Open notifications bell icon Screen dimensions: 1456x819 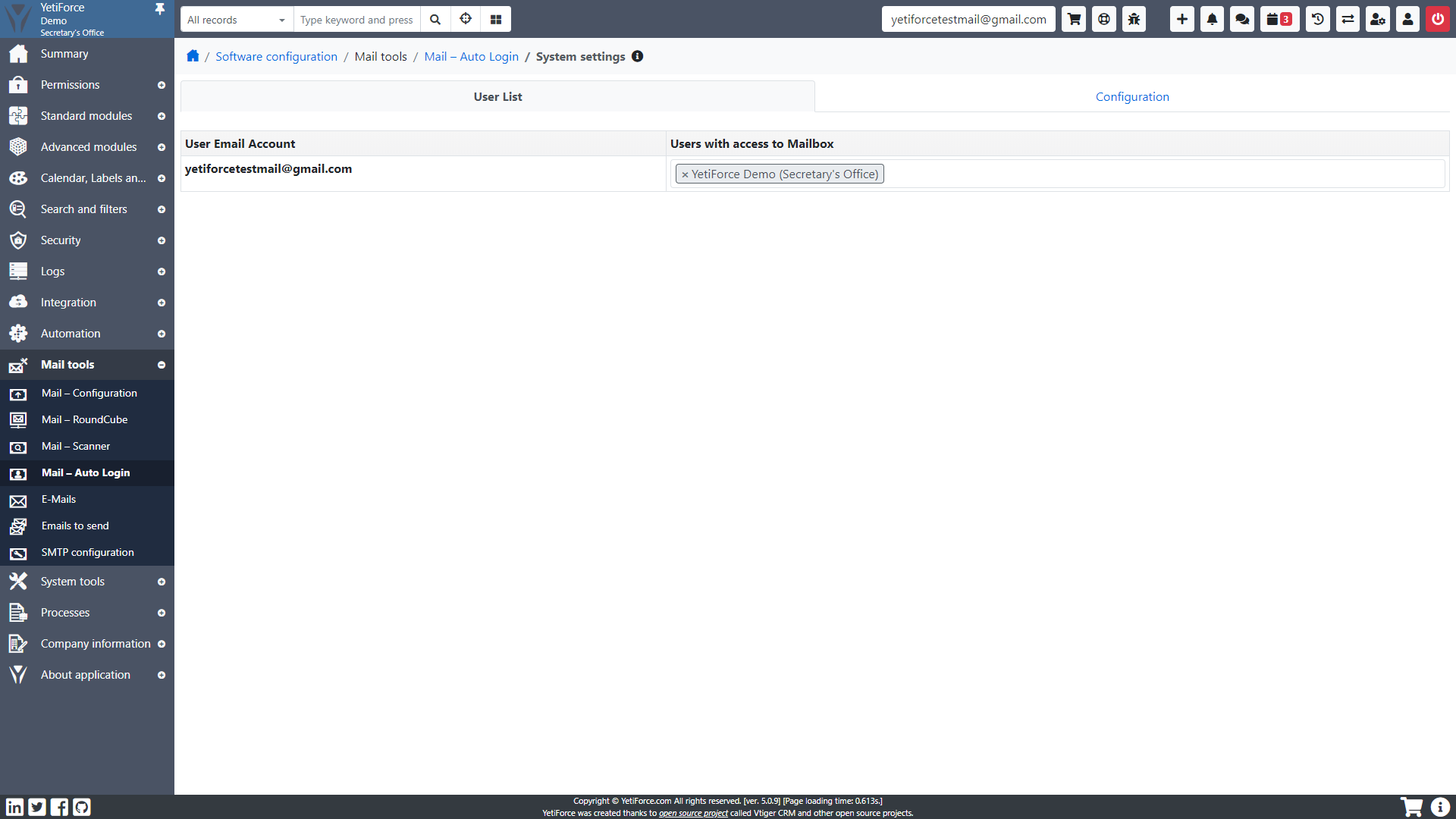tap(1212, 20)
